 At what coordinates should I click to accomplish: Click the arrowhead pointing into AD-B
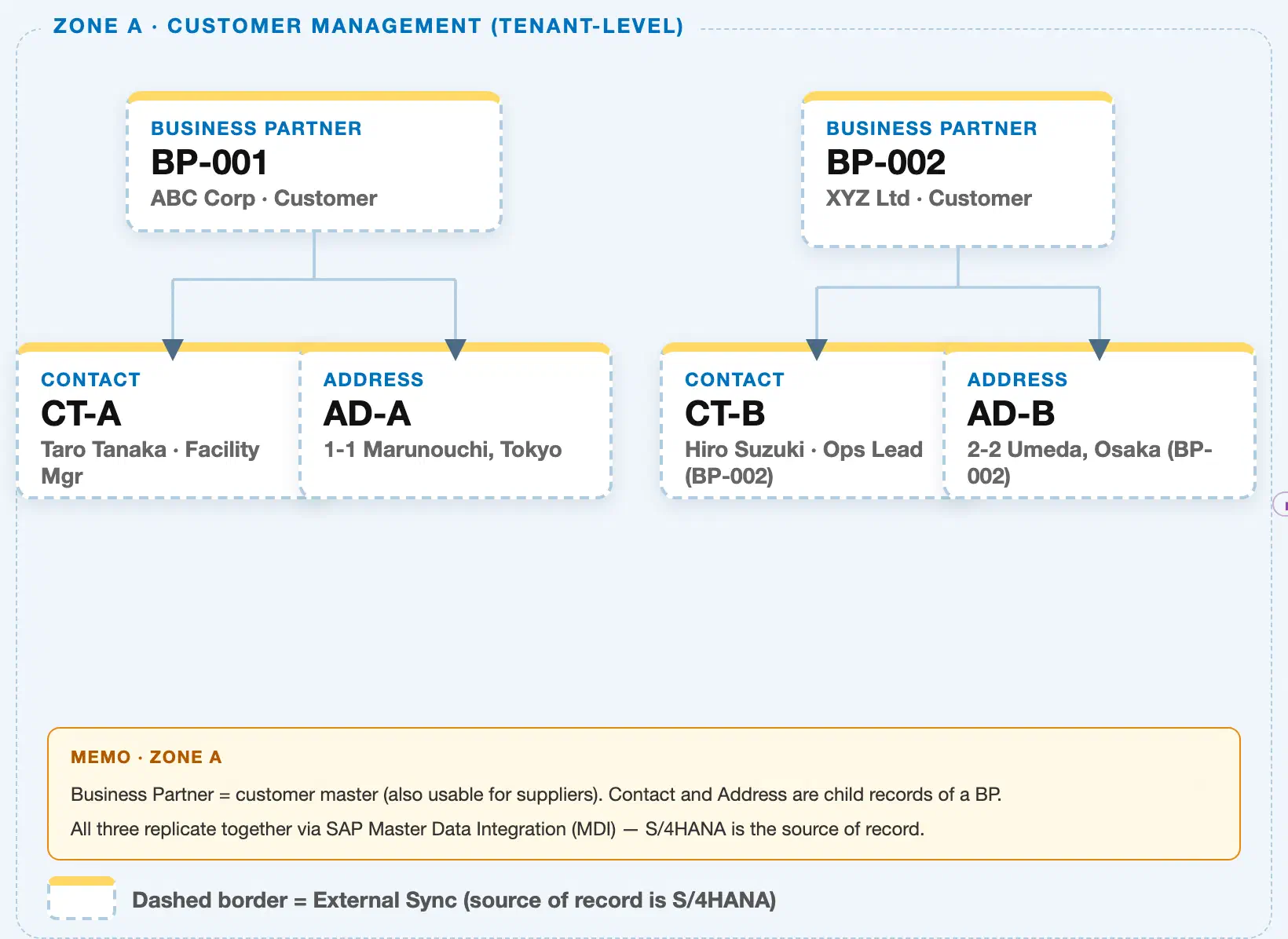tap(1100, 349)
